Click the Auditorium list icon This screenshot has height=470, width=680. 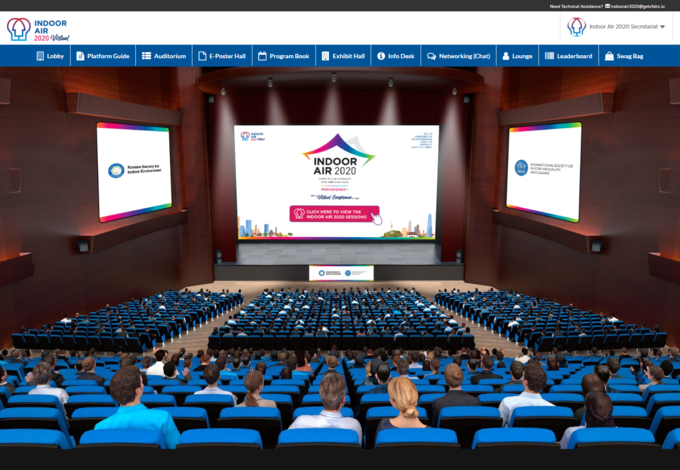coord(147,56)
